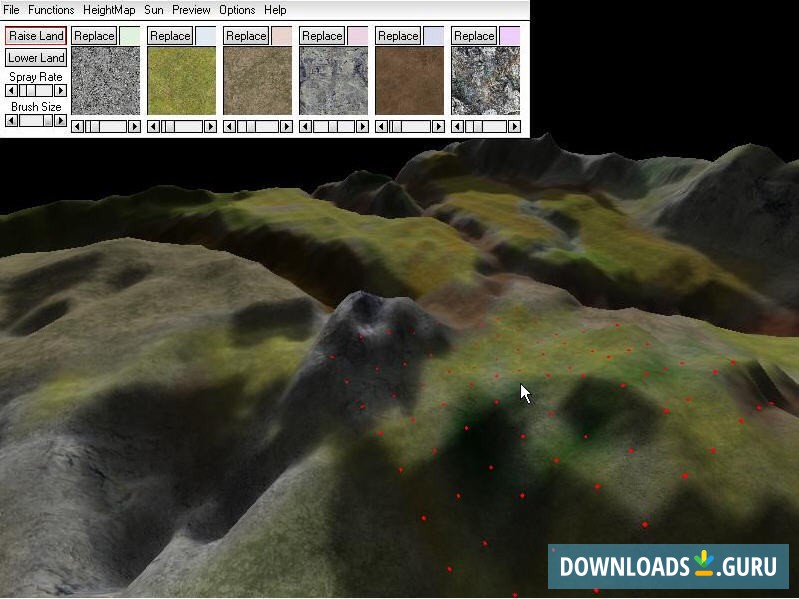Click Replace above the gravel texture

pos(94,36)
